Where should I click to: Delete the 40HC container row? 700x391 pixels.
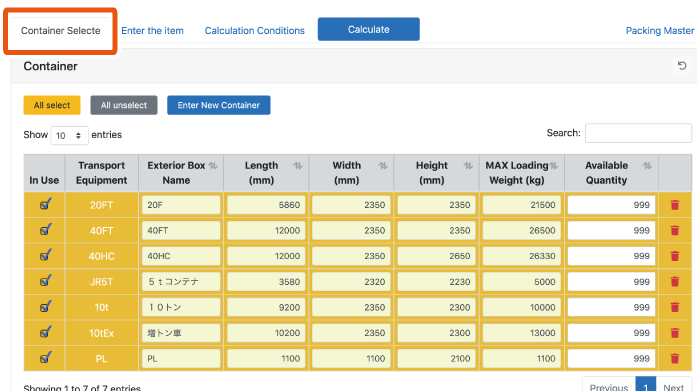pos(675,256)
